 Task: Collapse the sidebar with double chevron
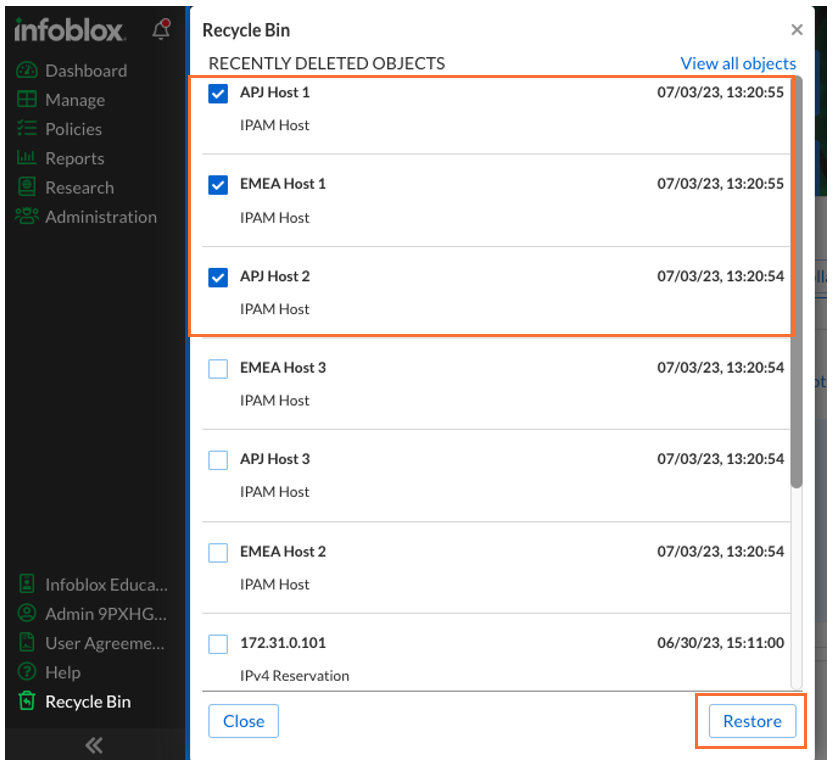click(x=94, y=744)
